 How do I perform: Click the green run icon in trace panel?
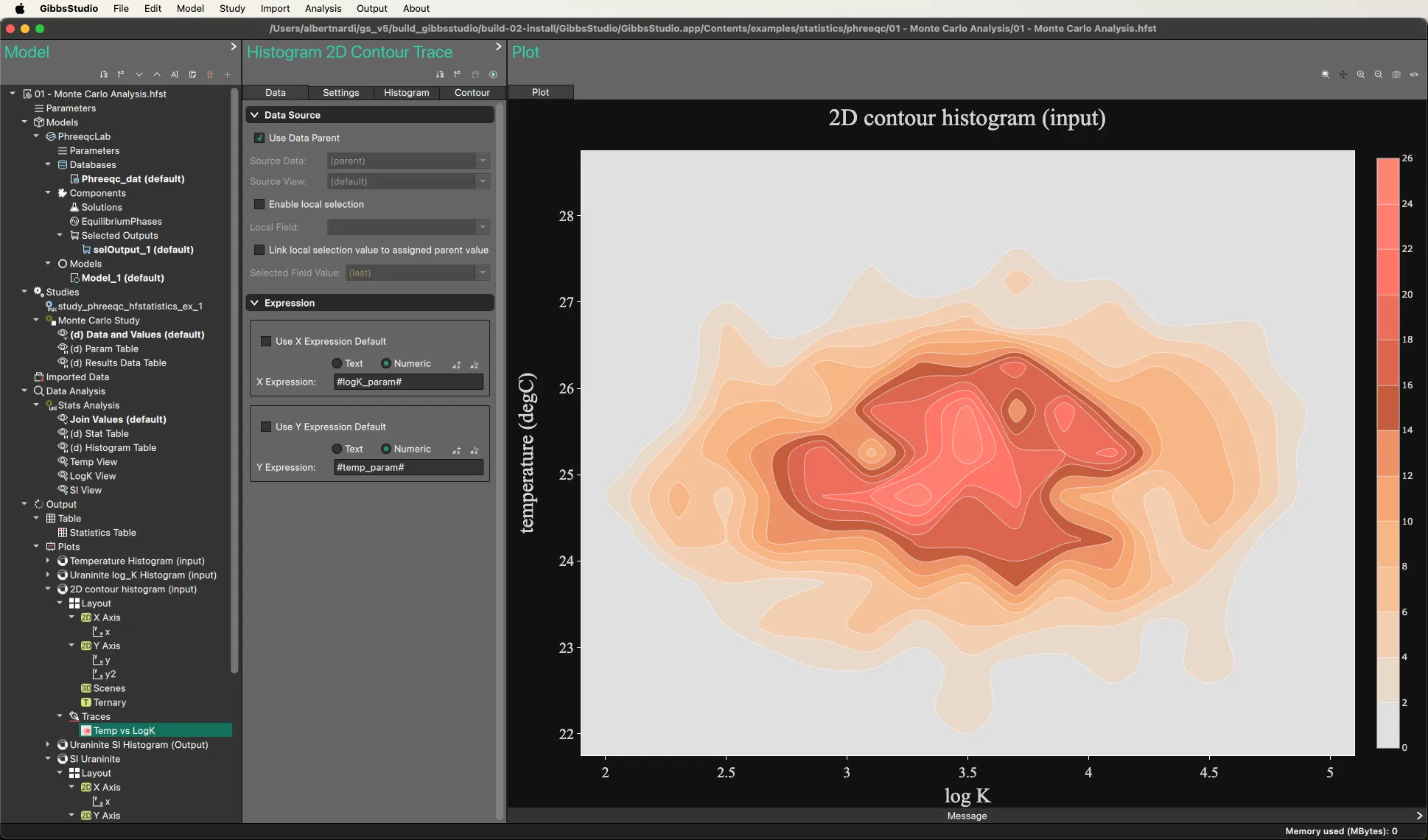(493, 74)
